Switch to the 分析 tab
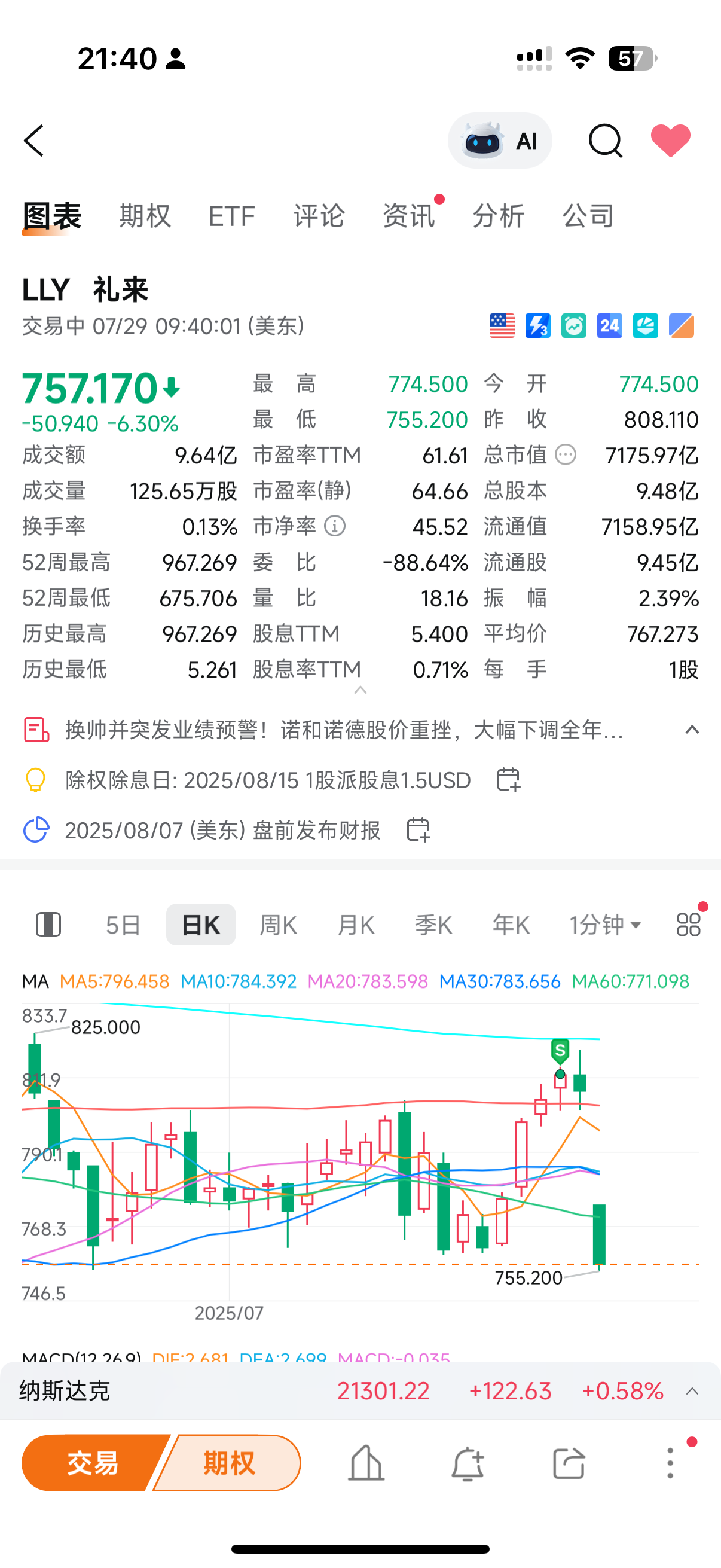The image size is (721, 1568). click(499, 216)
